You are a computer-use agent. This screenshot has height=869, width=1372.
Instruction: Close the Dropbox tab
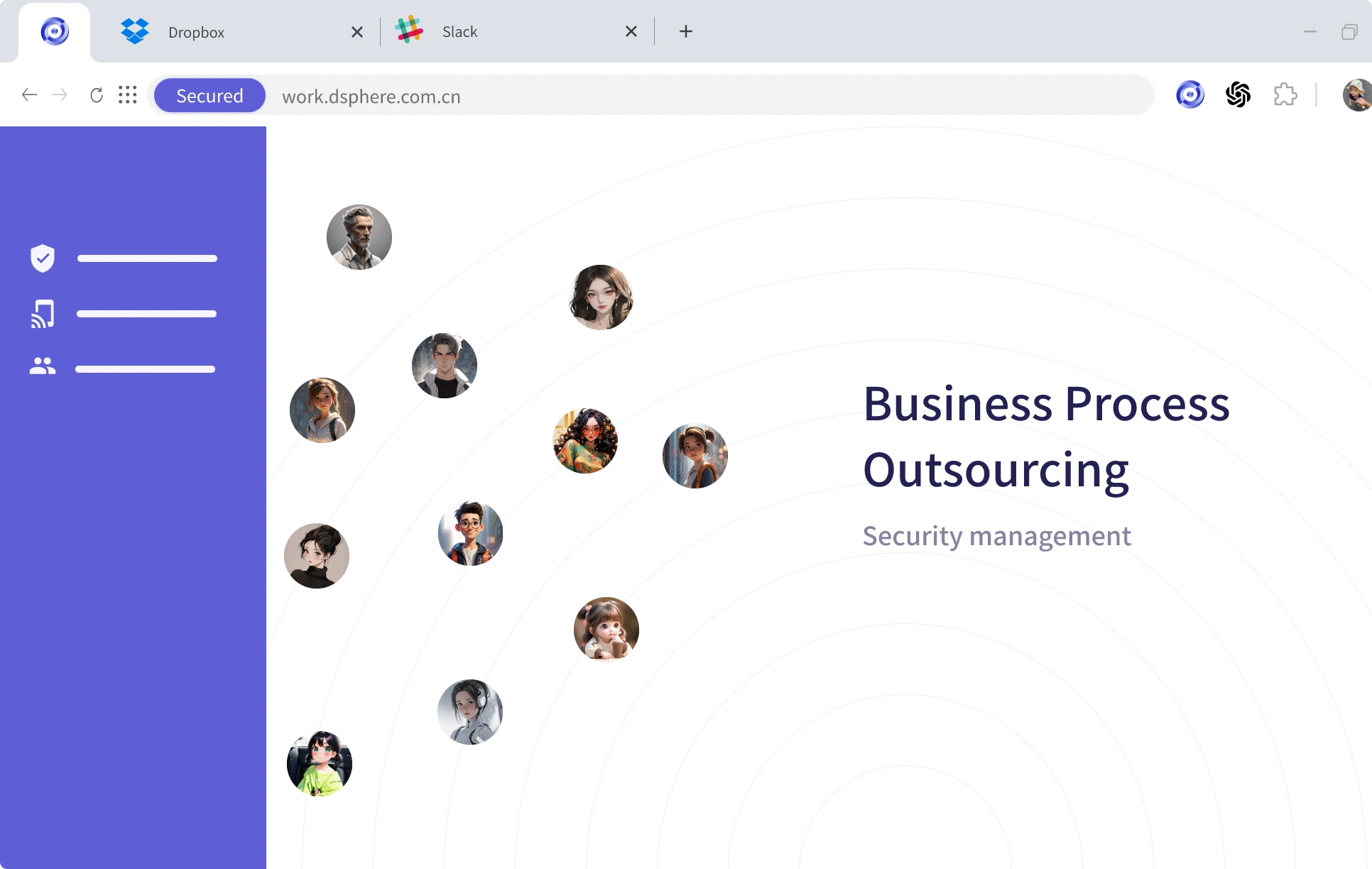(357, 32)
